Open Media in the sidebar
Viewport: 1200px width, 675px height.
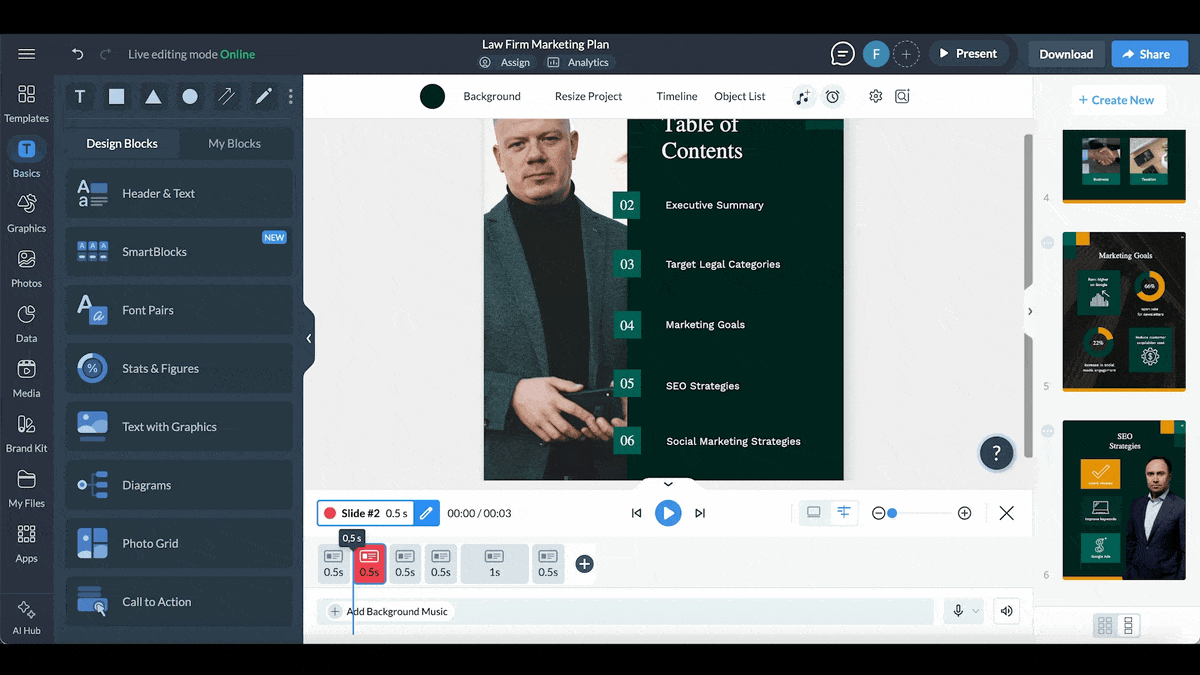coord(27,378)
